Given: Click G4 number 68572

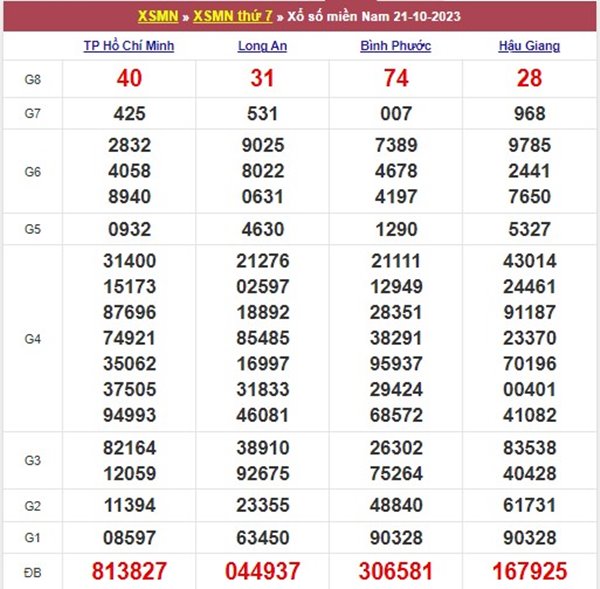Looking at the screenshot, I should [x=396, y=415].
